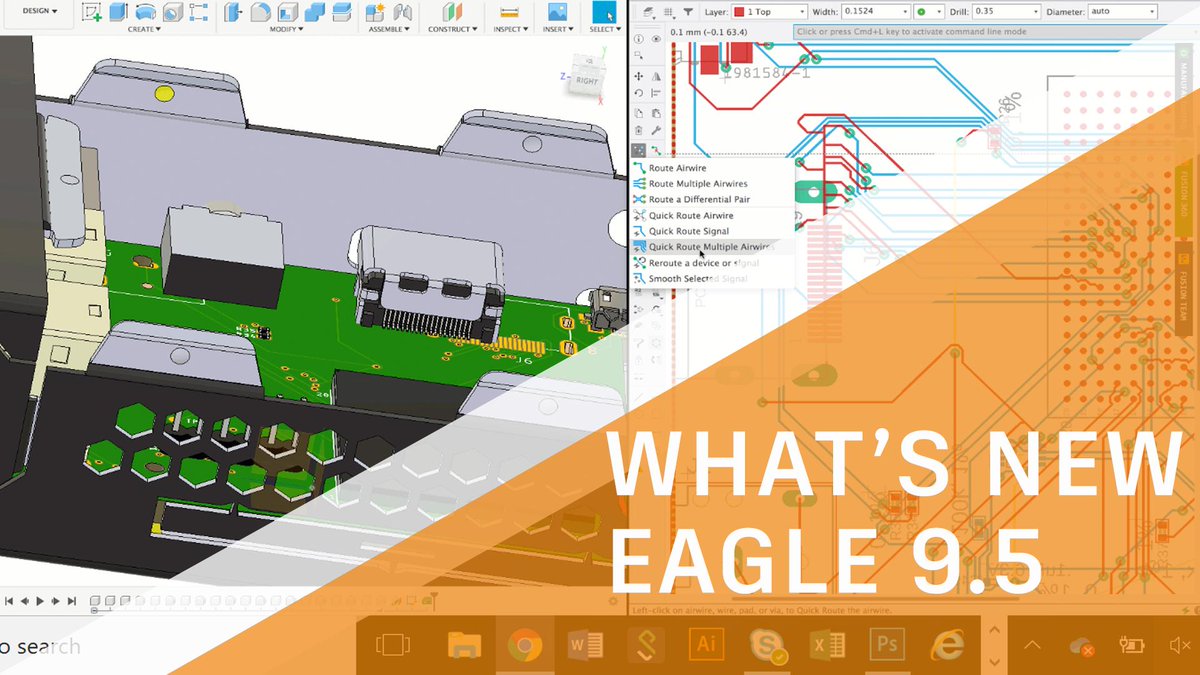Viewport: 1200px width, 675px height.
Task: Choose Quick Route Multiple Airwires
Action: click(711, 247)
